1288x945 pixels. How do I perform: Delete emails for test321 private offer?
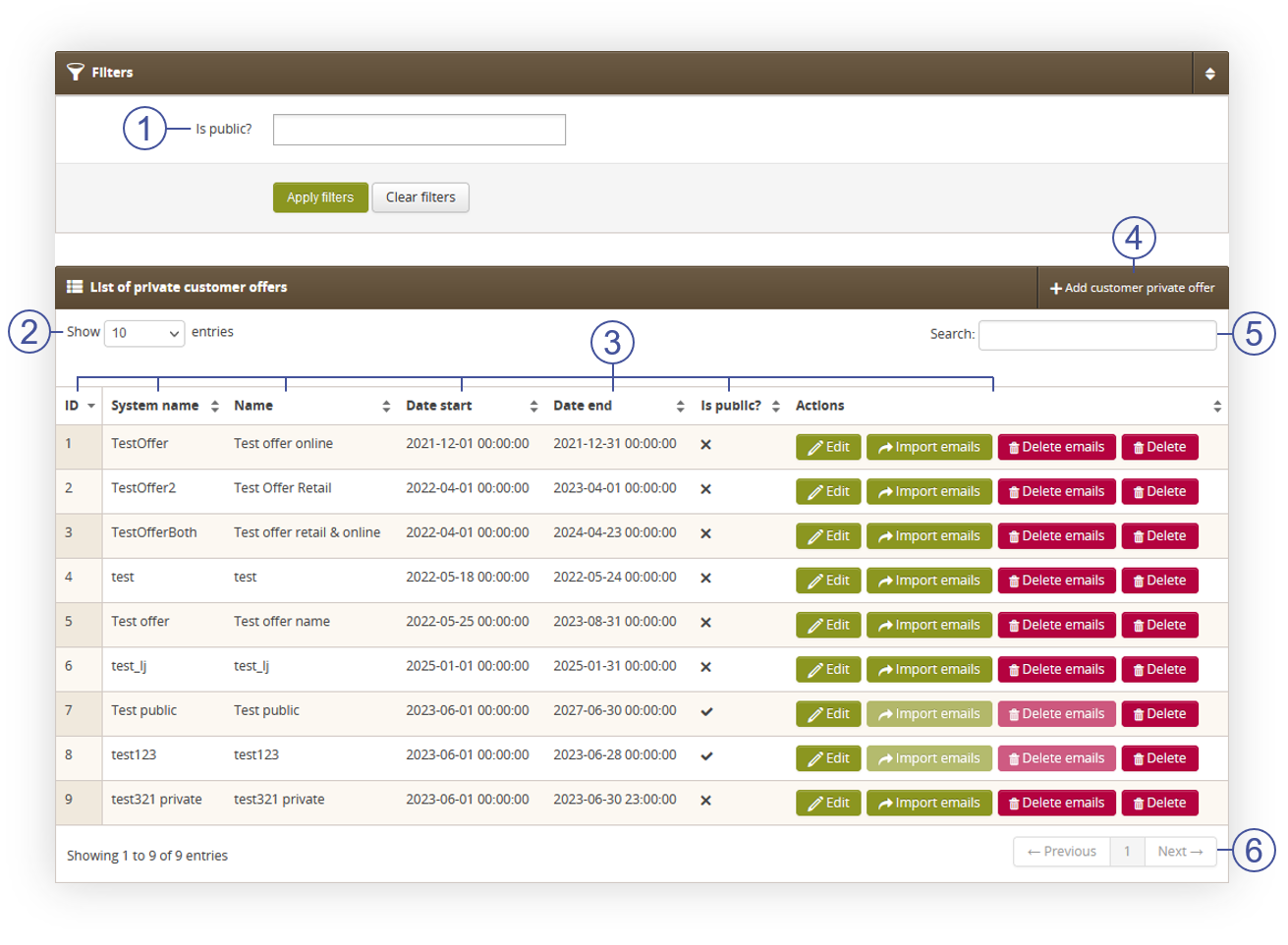1057,804
